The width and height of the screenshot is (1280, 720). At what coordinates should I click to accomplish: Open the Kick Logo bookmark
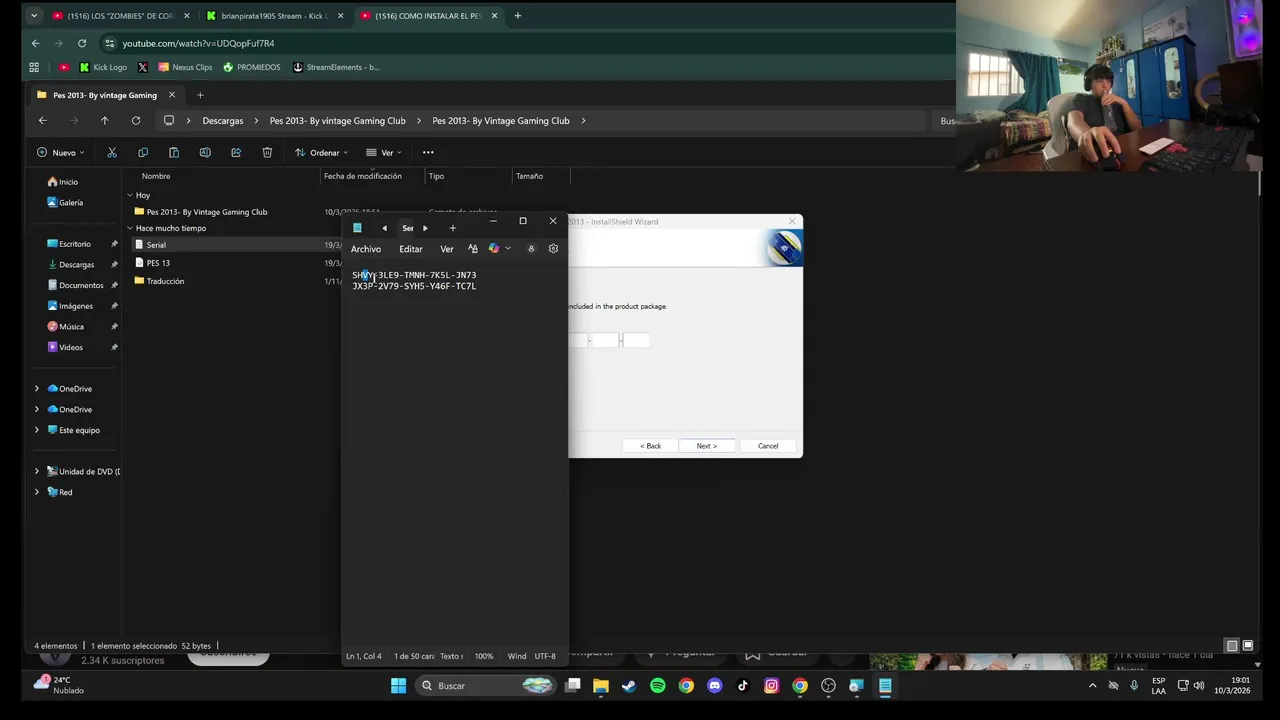point(103,67)
